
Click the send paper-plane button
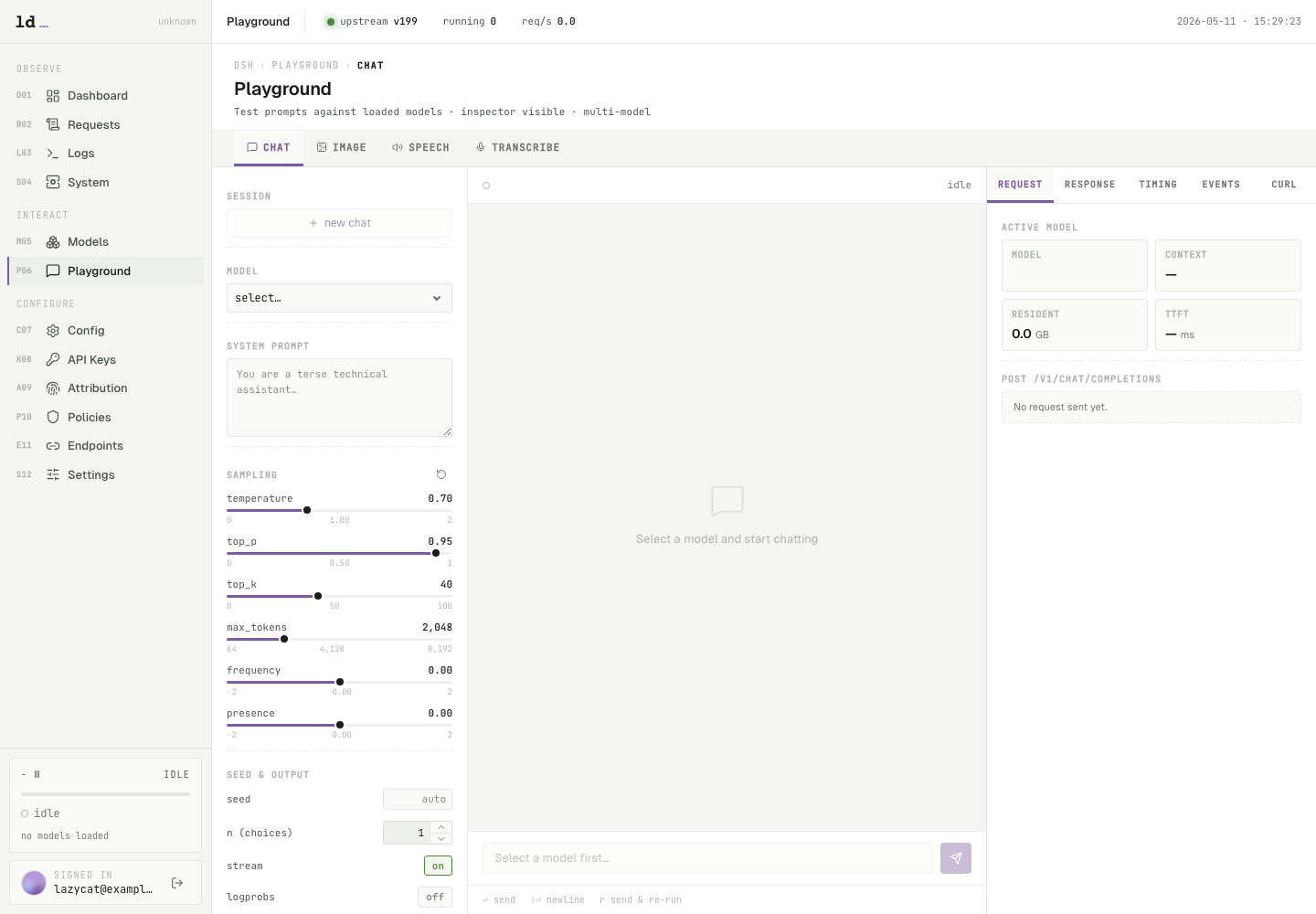[x=956, y=858]
